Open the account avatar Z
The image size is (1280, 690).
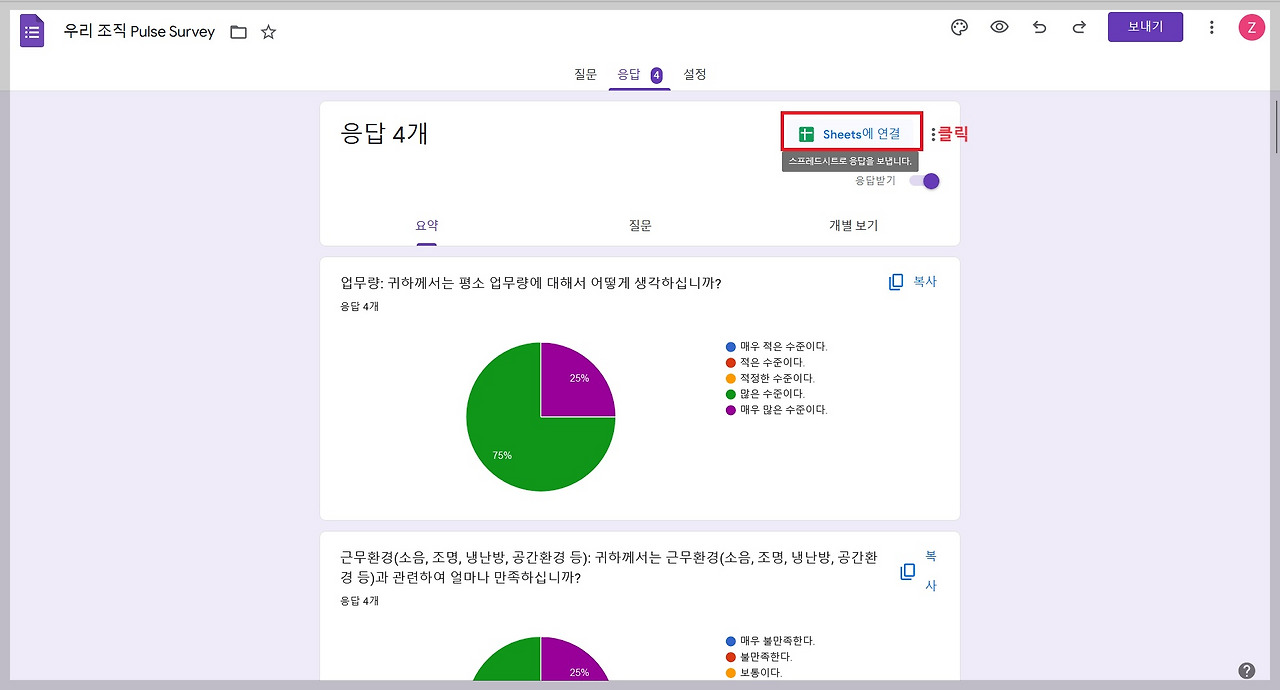1251,28
